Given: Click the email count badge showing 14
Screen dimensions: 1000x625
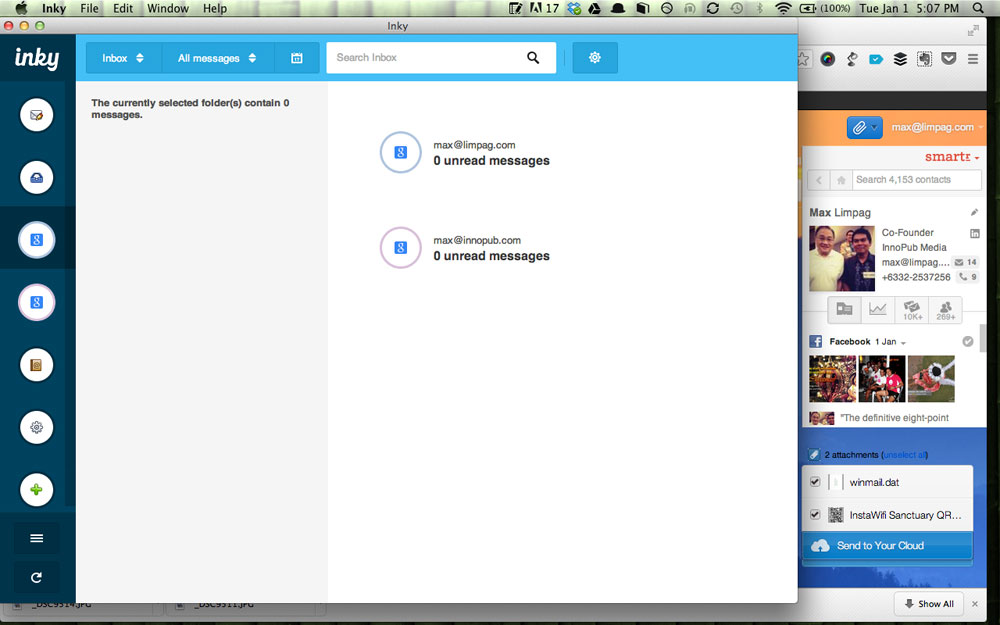Looking at the screenshot, I should 966,262.
